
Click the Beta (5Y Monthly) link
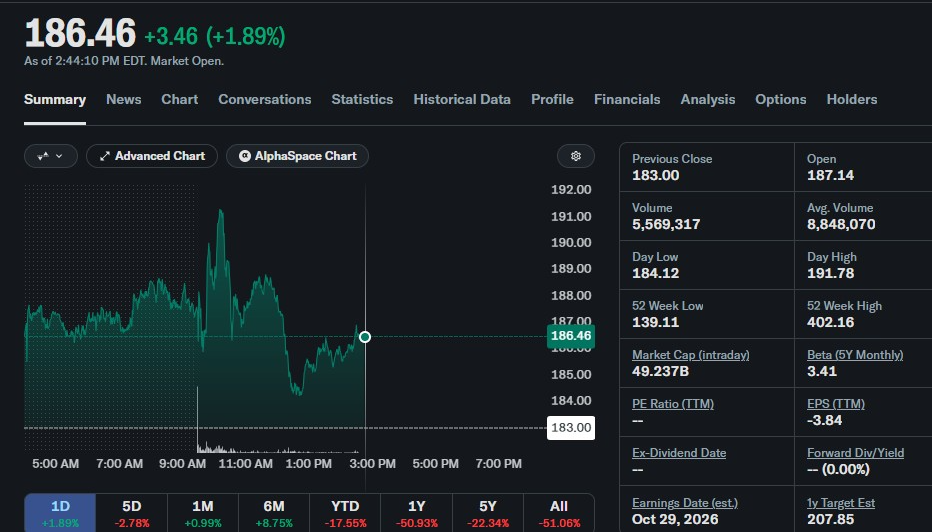[855, 355]
